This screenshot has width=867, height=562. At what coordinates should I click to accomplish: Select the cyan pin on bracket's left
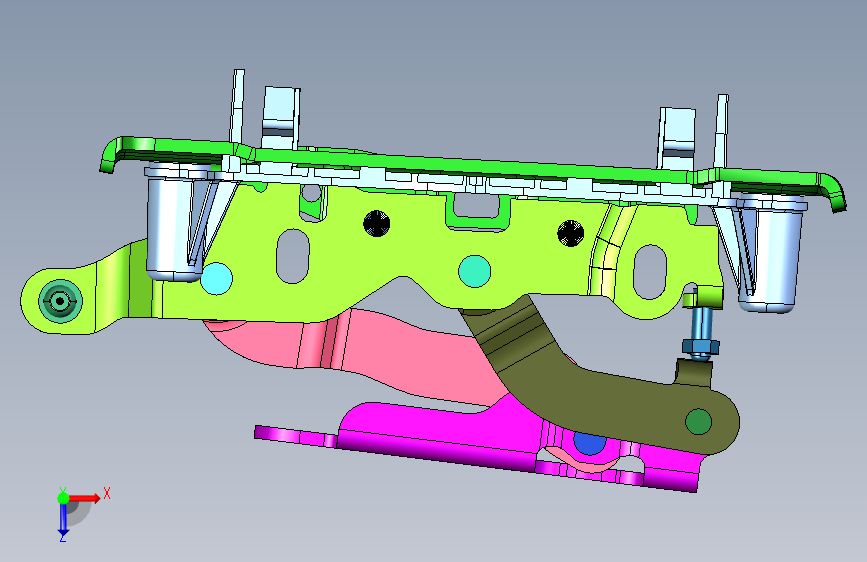coord(216,278)
